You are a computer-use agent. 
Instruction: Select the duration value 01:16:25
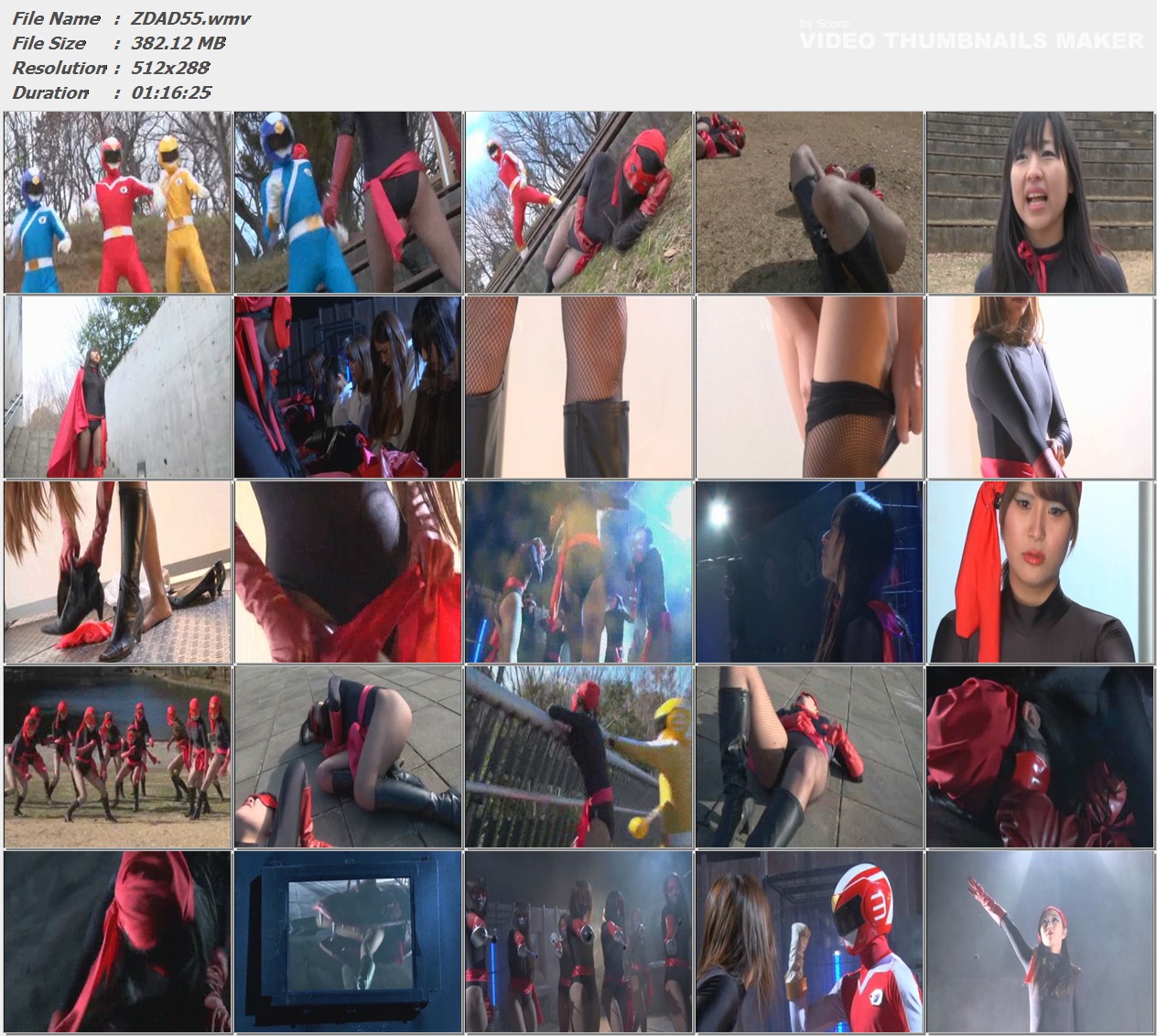click(171, 92)
